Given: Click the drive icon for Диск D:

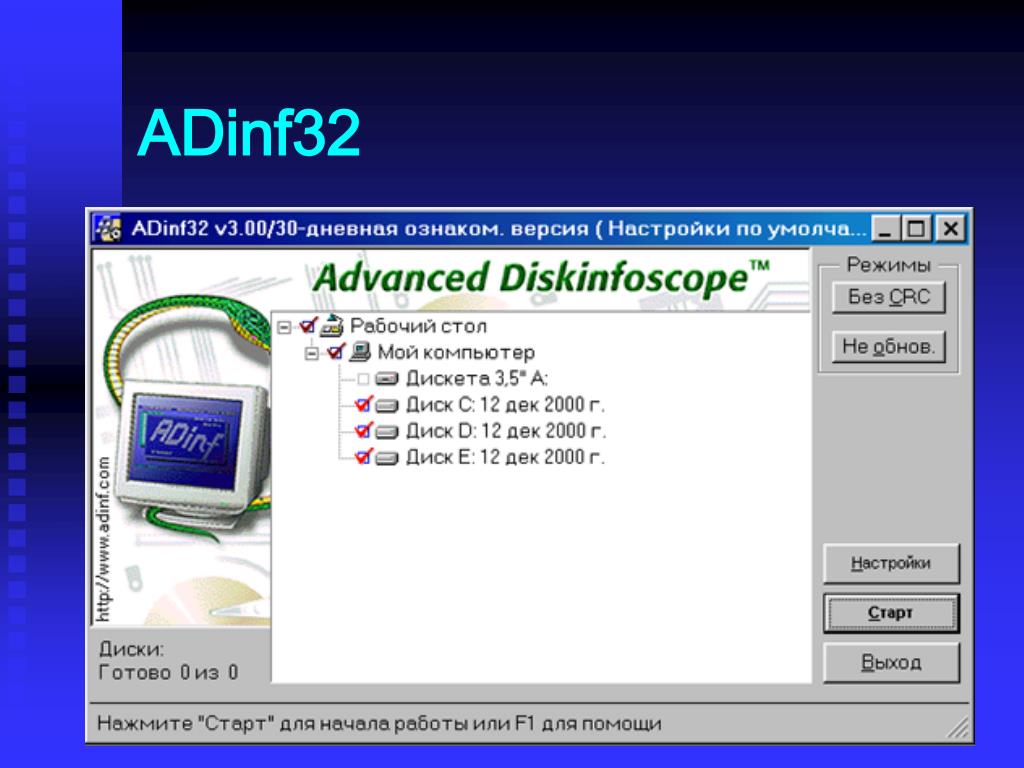Looking at the screenshot, I should click(387, 432).
